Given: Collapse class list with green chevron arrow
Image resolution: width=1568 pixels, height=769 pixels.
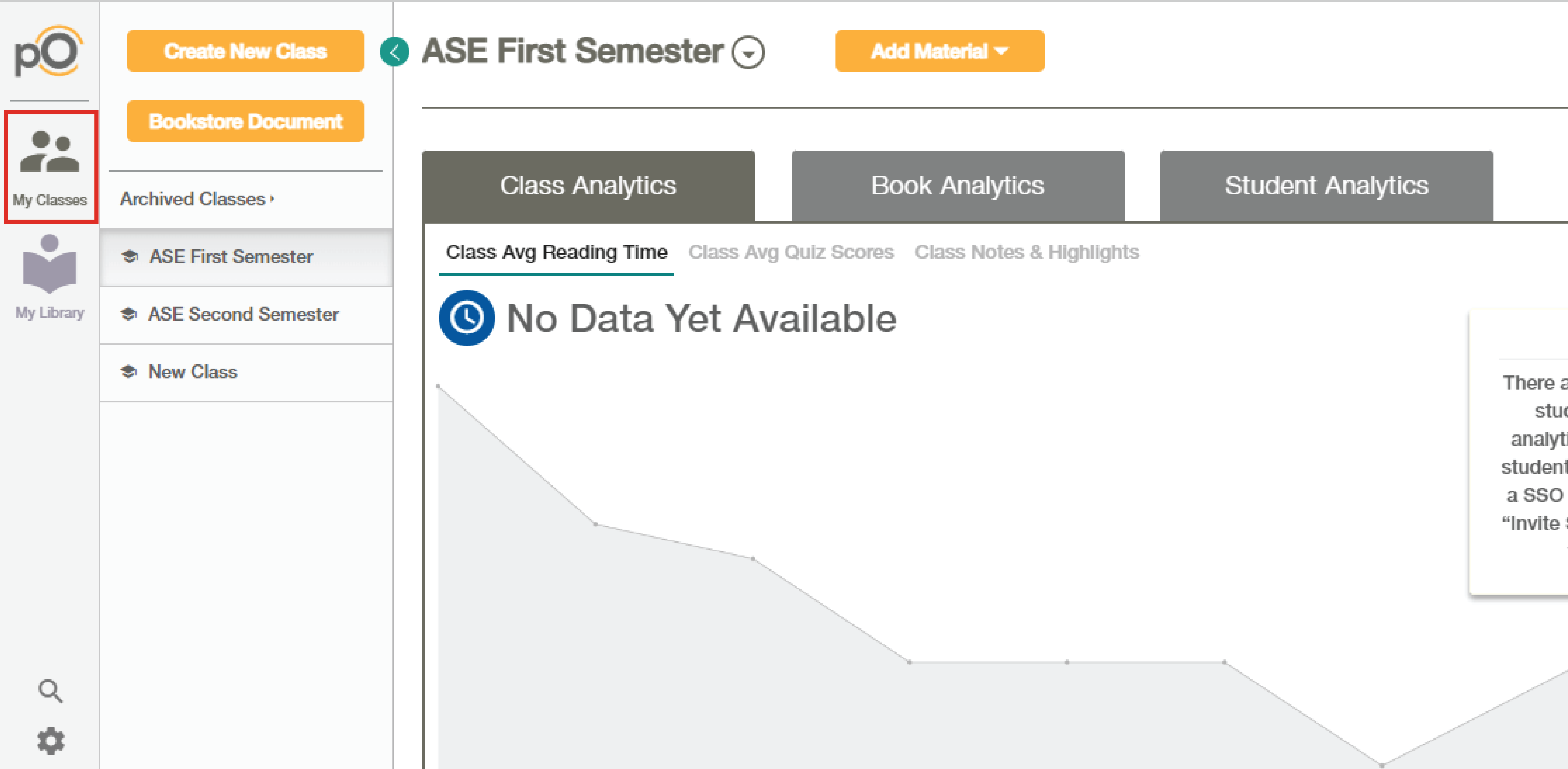Looking at the screenshot, I should pos(394,51).
